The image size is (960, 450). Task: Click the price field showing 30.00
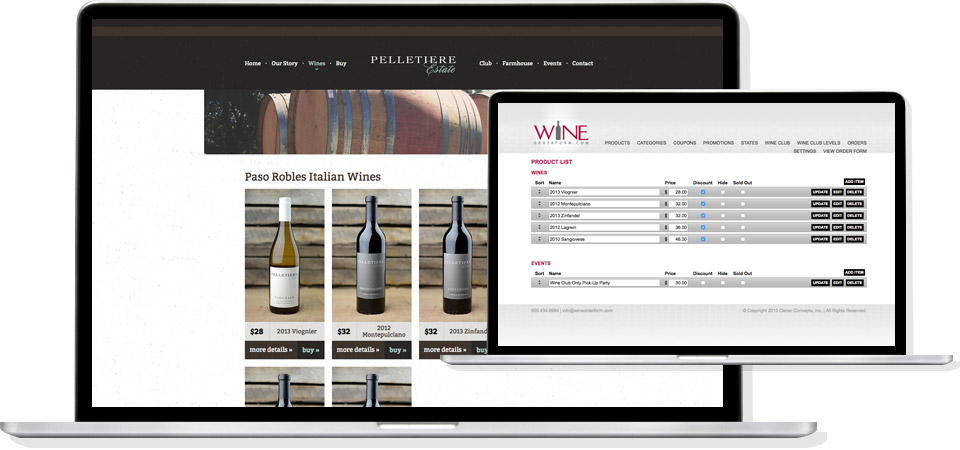tap(678, 283)
